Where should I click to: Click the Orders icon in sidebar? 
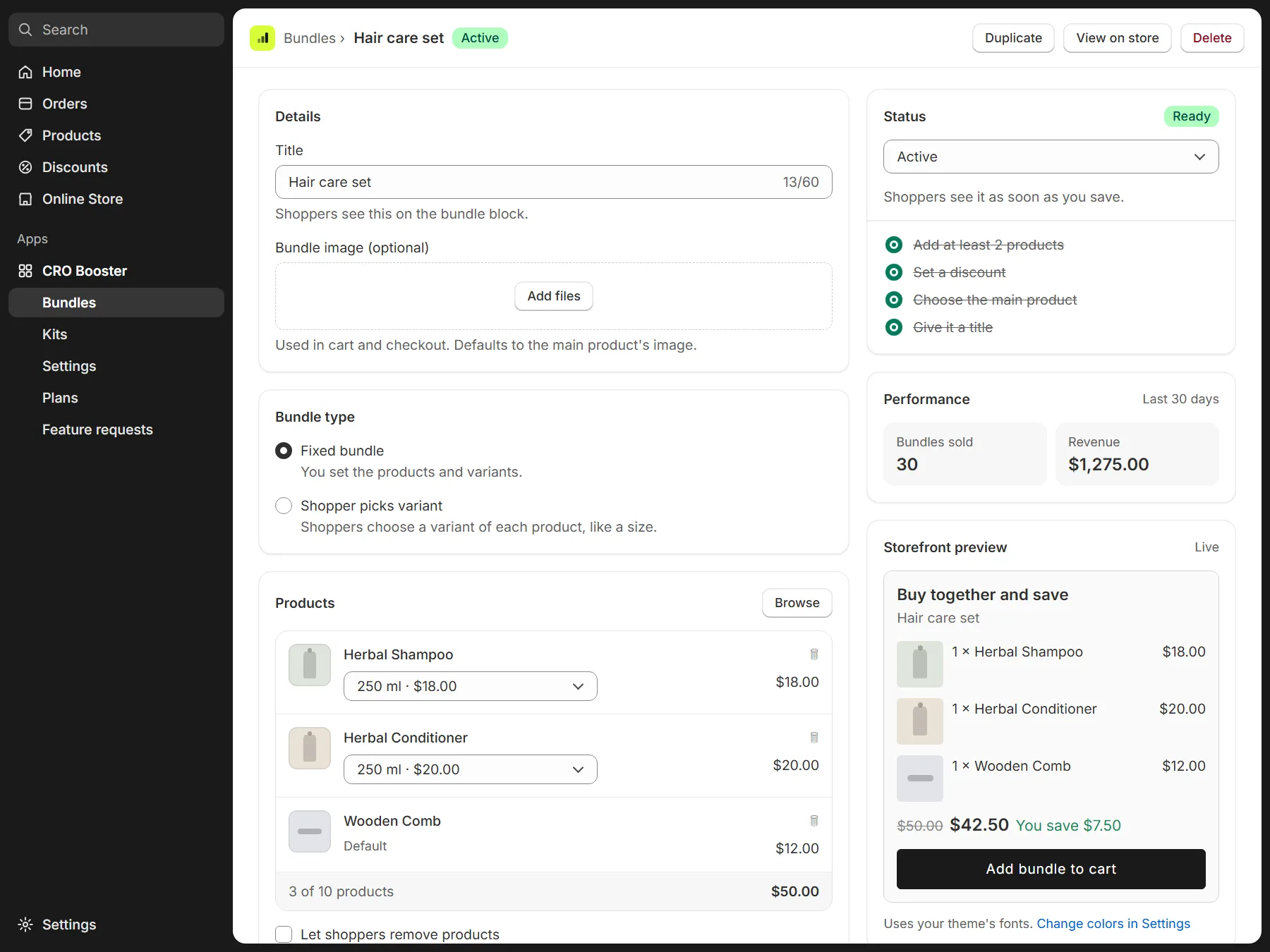click(25, 104)
